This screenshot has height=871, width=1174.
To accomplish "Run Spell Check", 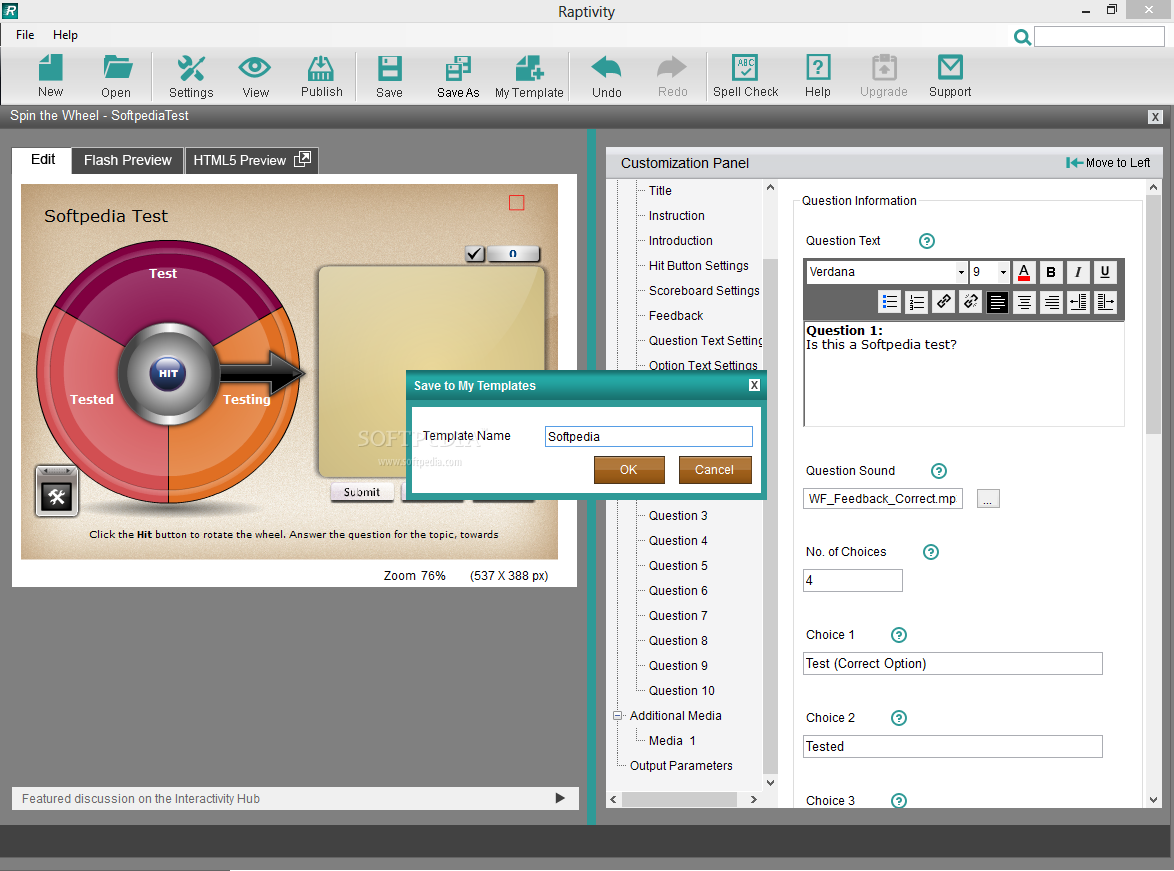I will tap(746, 76).
